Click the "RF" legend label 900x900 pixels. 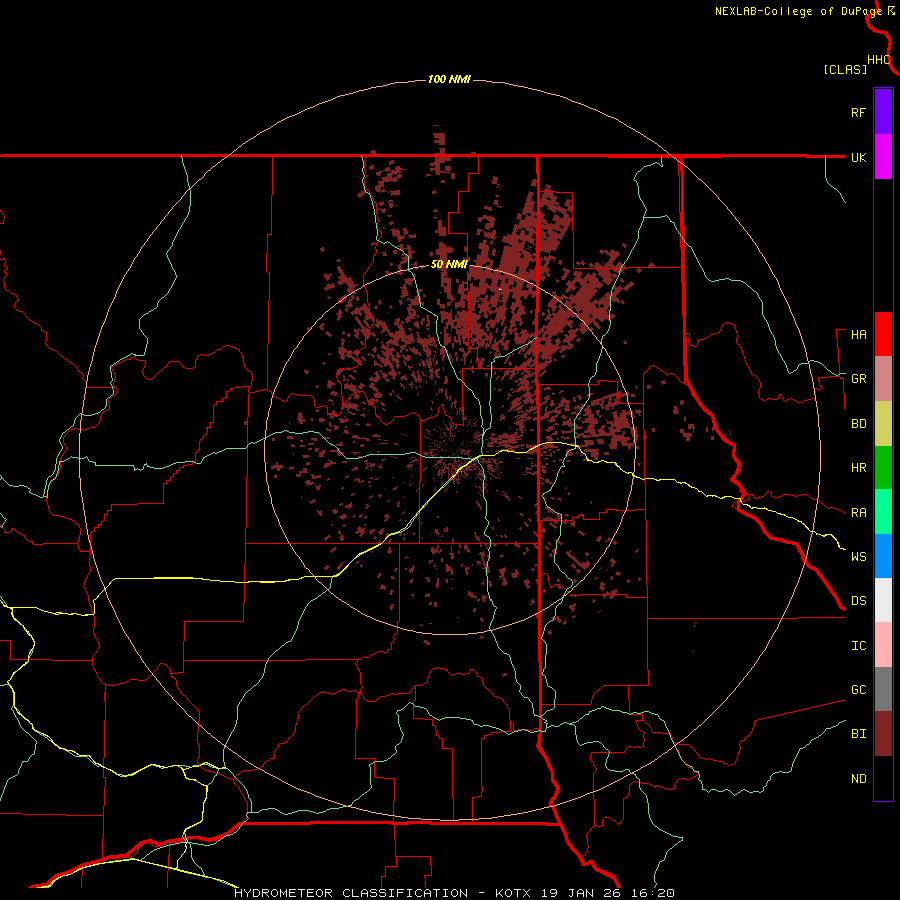point(858,112)
